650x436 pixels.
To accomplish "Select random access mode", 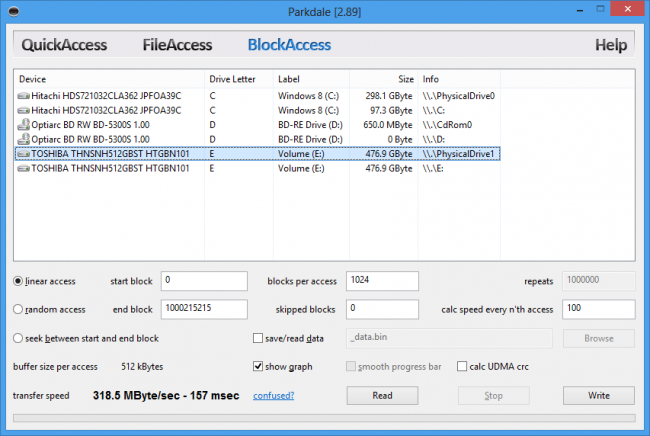I will [x=19, y=309].
